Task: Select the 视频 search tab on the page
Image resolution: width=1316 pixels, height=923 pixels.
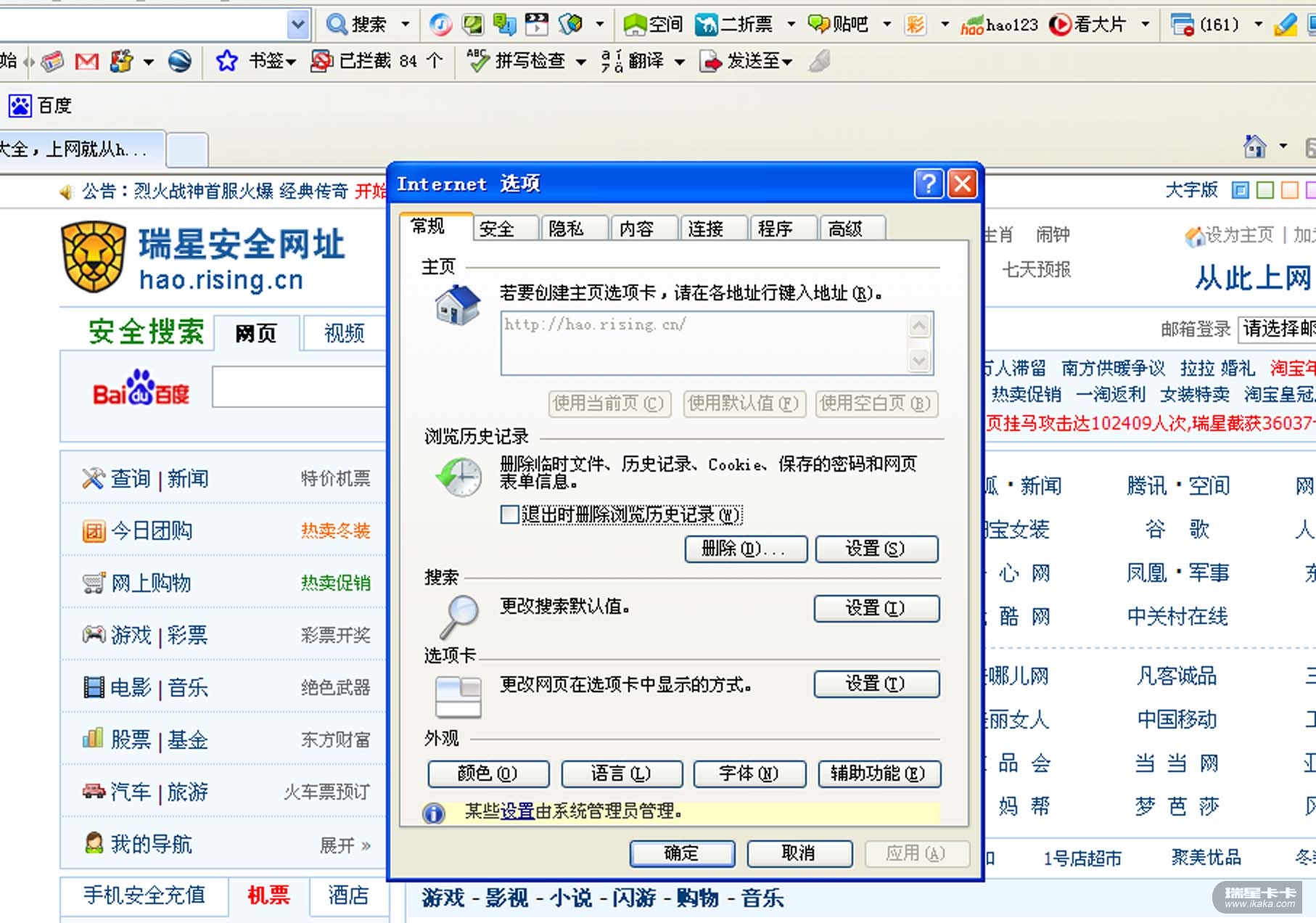Action: [x=344, y=333]
